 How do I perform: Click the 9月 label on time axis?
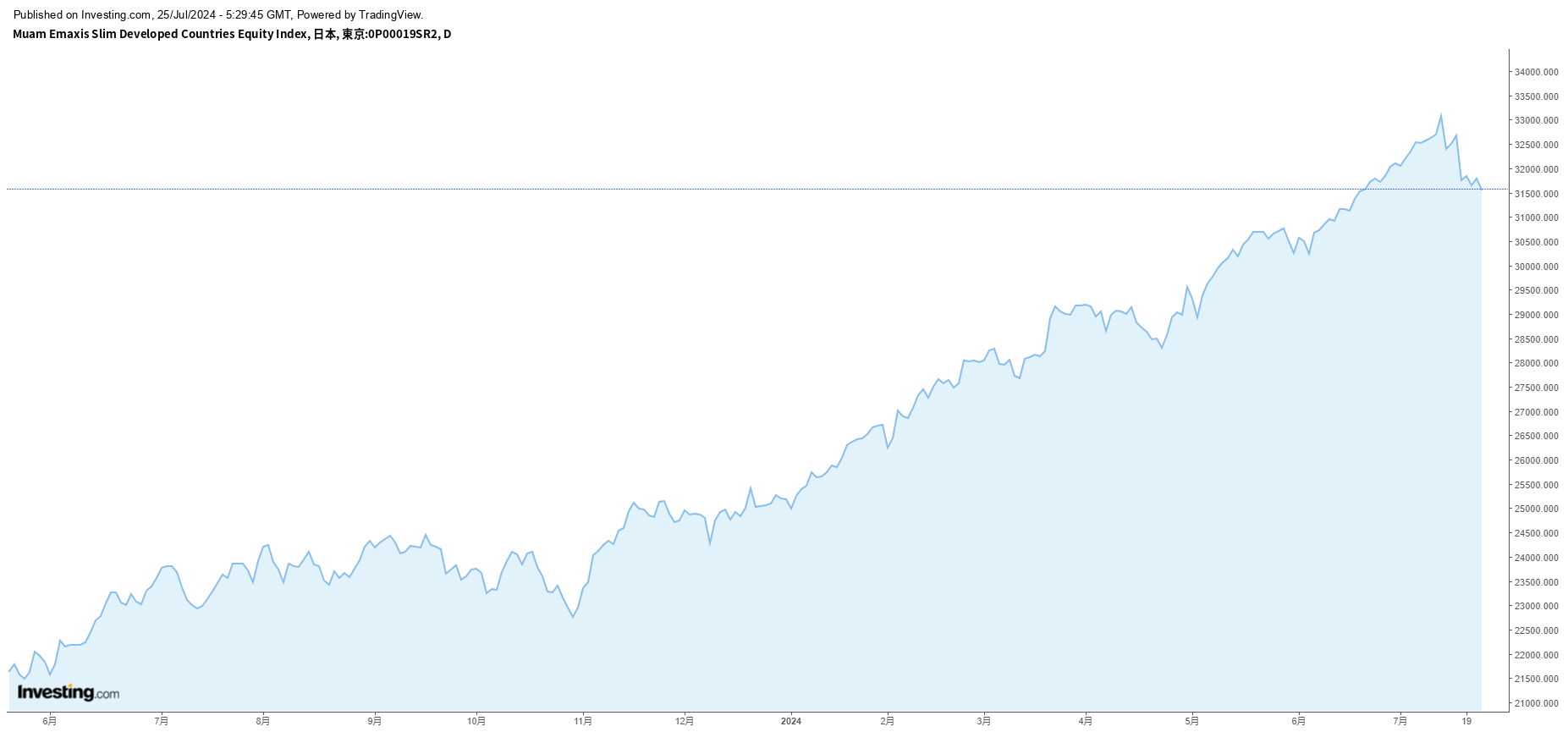click(x=374, y=721)
